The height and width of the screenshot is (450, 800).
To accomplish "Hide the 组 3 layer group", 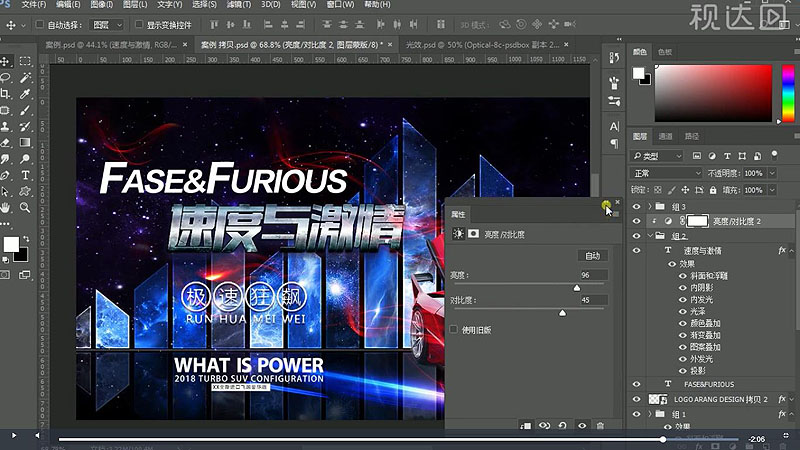I will pyautogui.click(x=636, y=207).
